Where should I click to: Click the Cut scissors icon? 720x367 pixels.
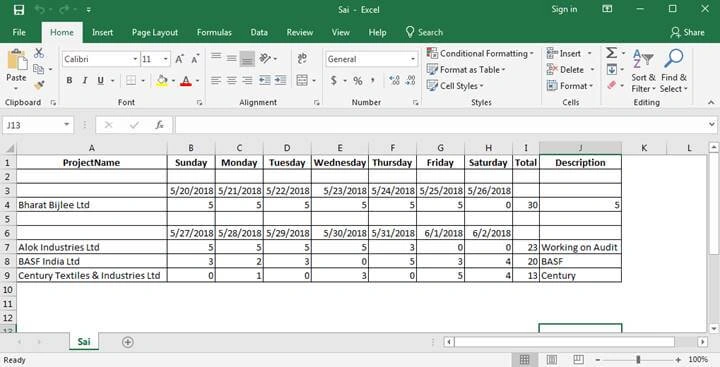pyautogui.click(x=39, y=53)
